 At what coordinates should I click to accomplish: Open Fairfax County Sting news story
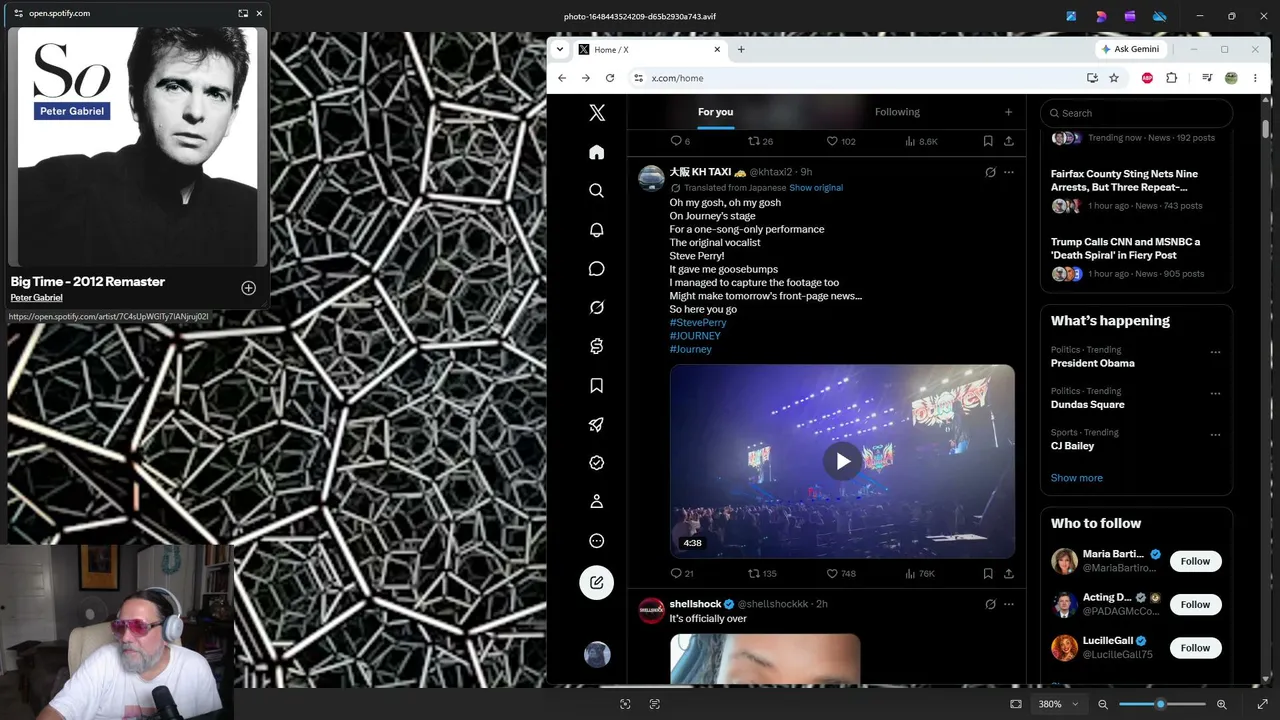coord(1124,180)
